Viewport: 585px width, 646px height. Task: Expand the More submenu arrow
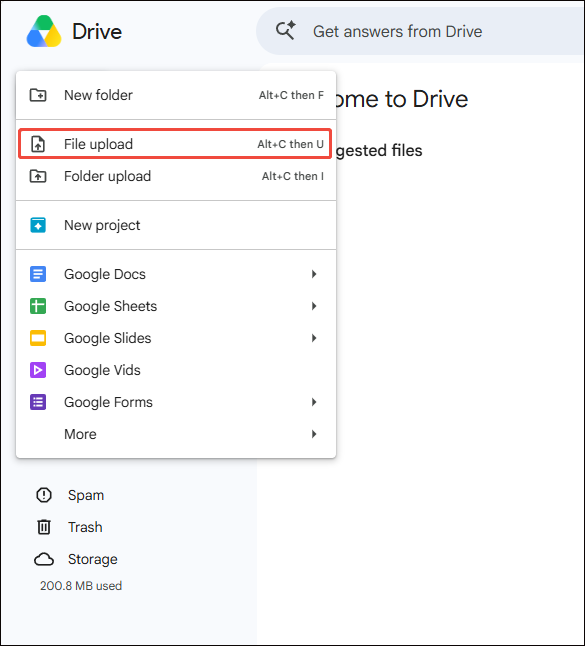(x=314, y=434)
